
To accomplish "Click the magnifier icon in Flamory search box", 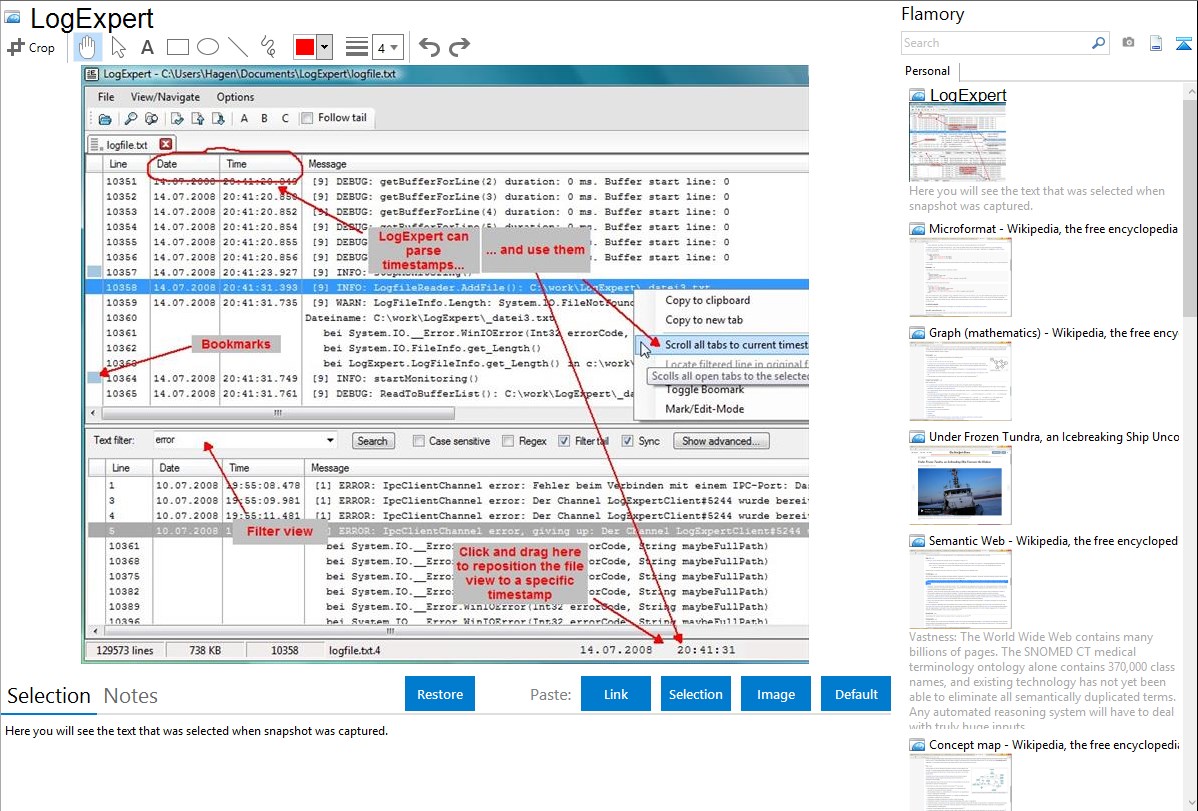I will [1098, 43].
